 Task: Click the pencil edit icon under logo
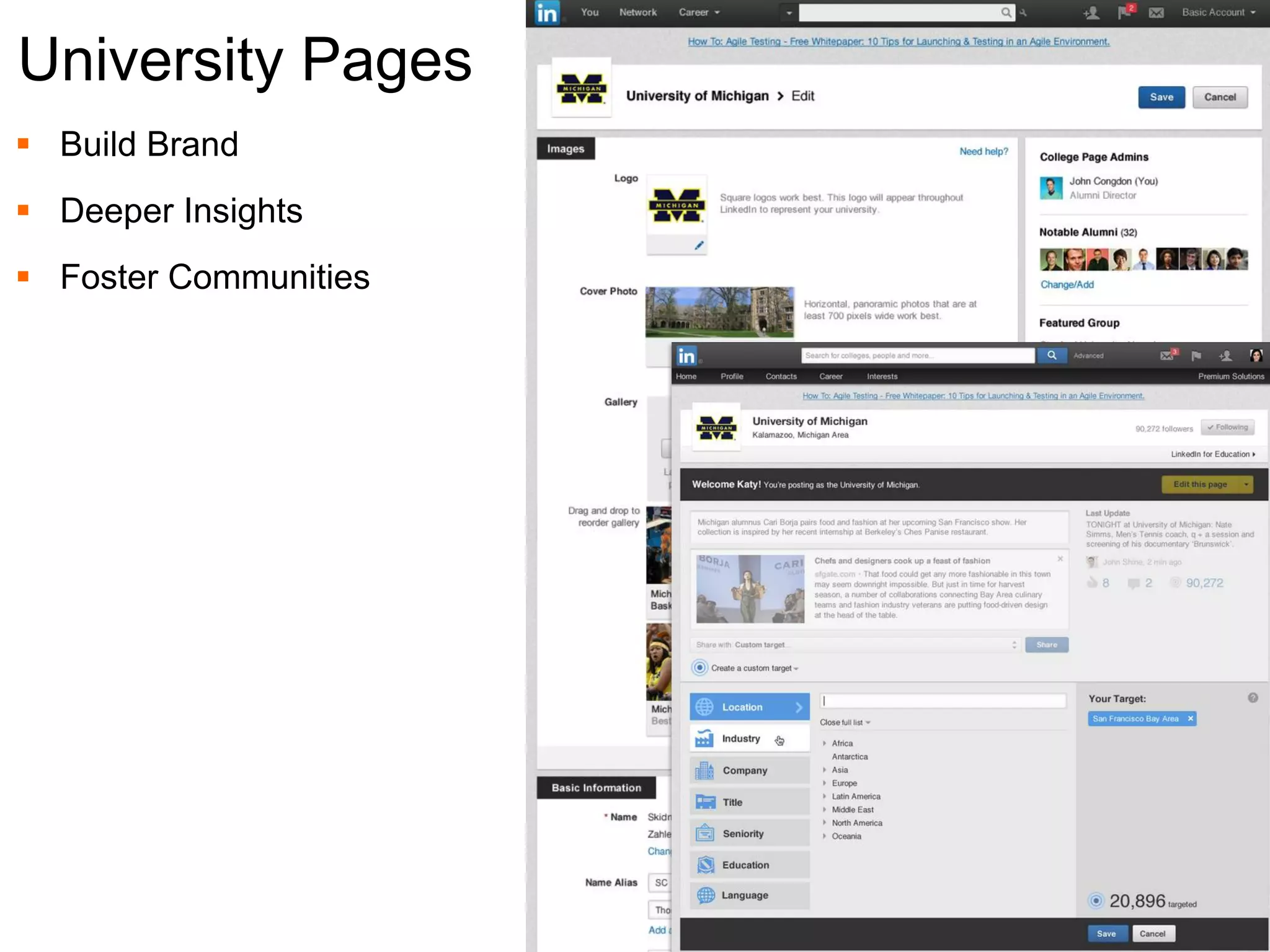click(699, 245)
